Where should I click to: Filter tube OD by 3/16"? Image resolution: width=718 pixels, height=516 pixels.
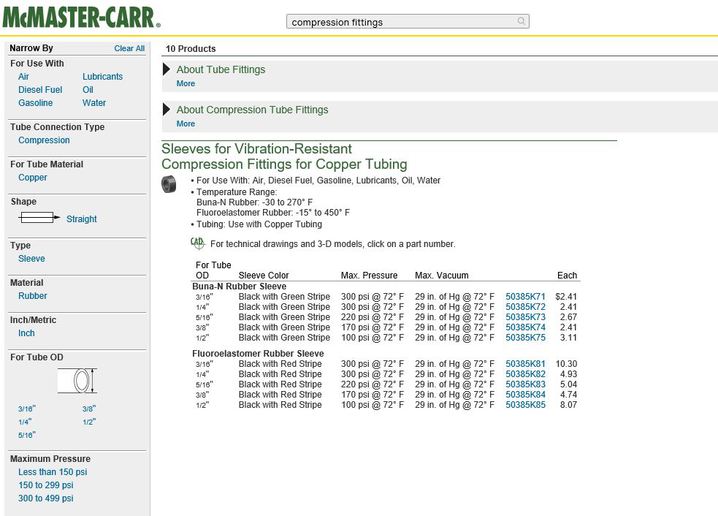point(27,408)
